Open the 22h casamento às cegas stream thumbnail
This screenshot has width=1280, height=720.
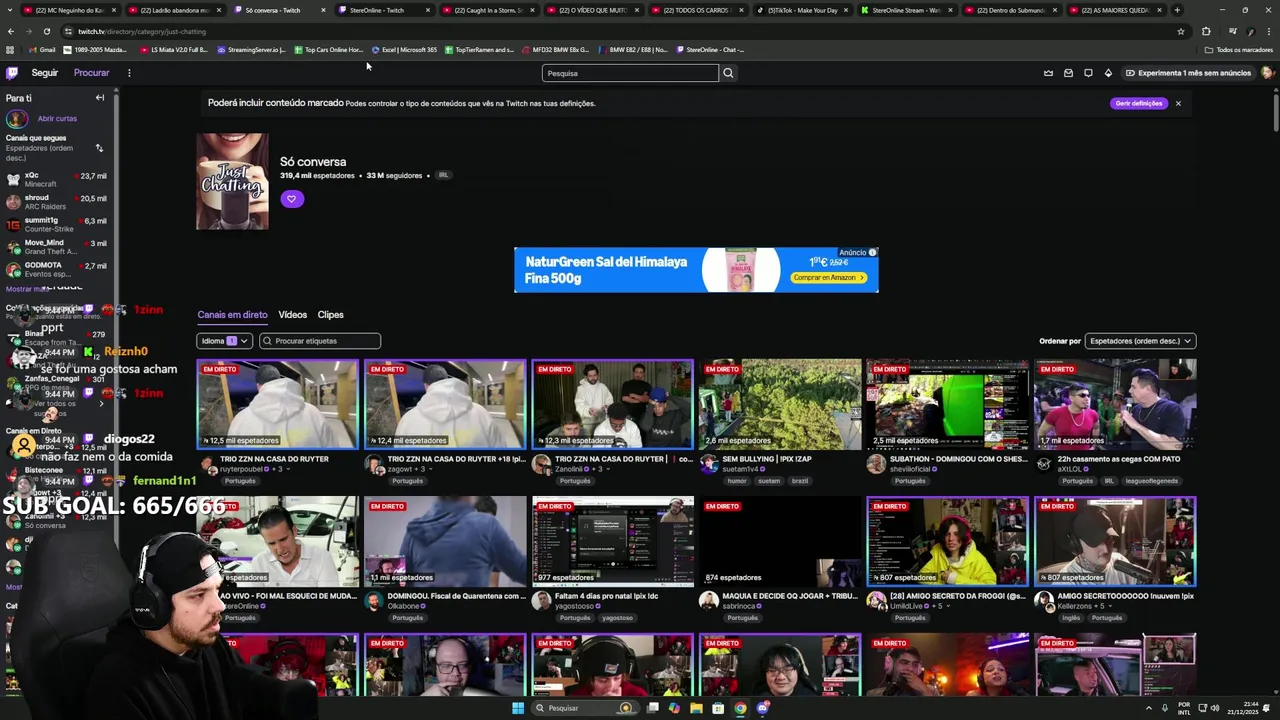tap(1115, 405)
